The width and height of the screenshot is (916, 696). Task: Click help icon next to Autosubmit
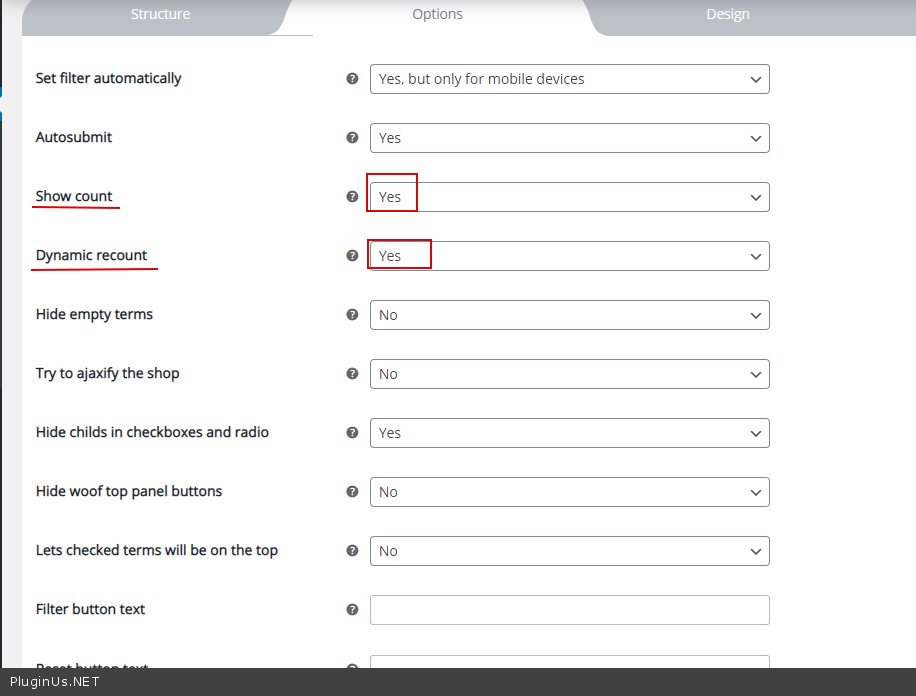coord(352,137)
